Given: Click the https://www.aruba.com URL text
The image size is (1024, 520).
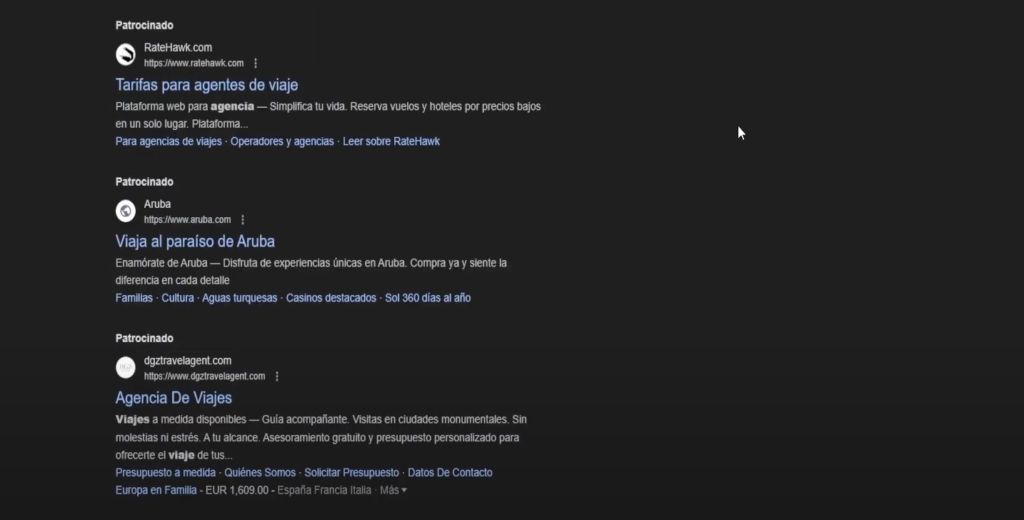Looking at the screenshot, I should 187,220.
